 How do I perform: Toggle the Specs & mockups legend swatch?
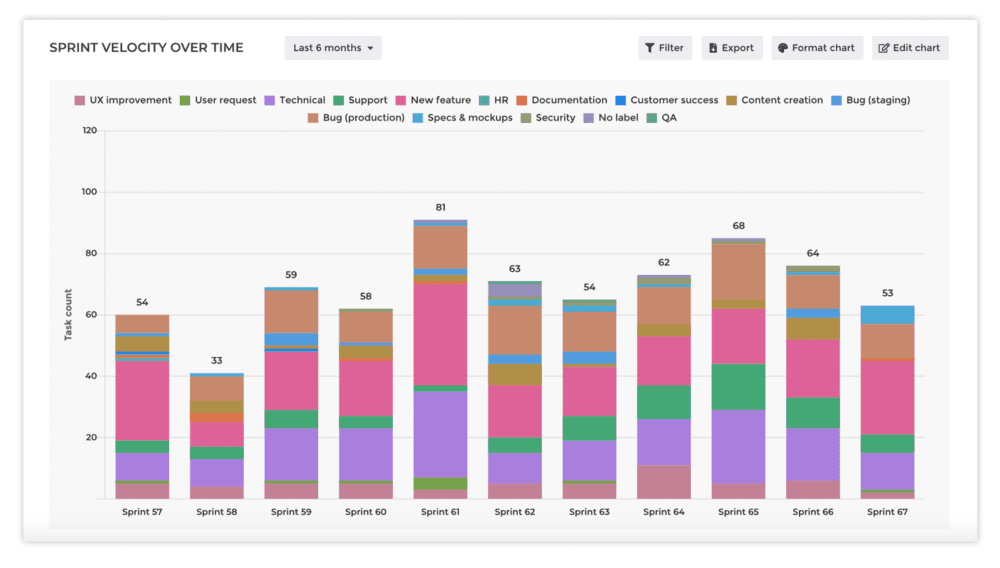[x=418, y=118]
